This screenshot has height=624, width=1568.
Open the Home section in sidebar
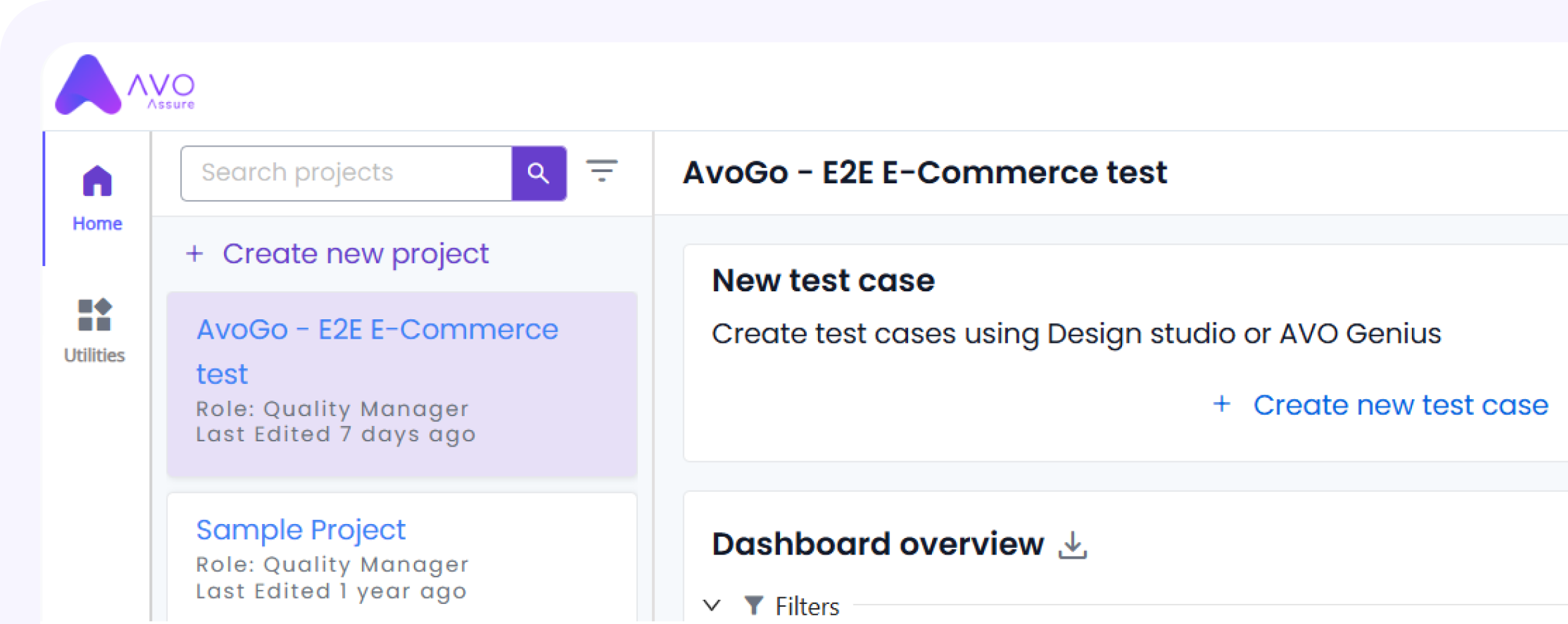click(97, 199)
